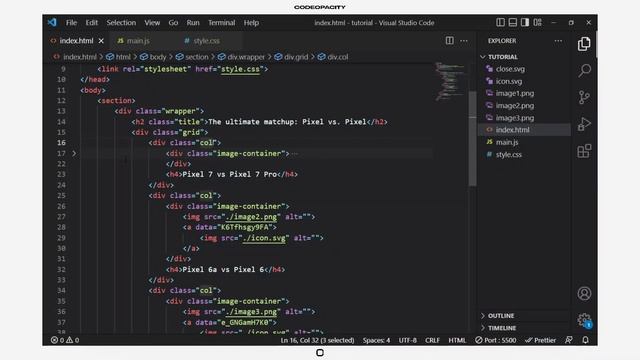640x360 pixels.
Task: Open the div.col breadcrumb dropdown
Action: (x=333, y=57)
